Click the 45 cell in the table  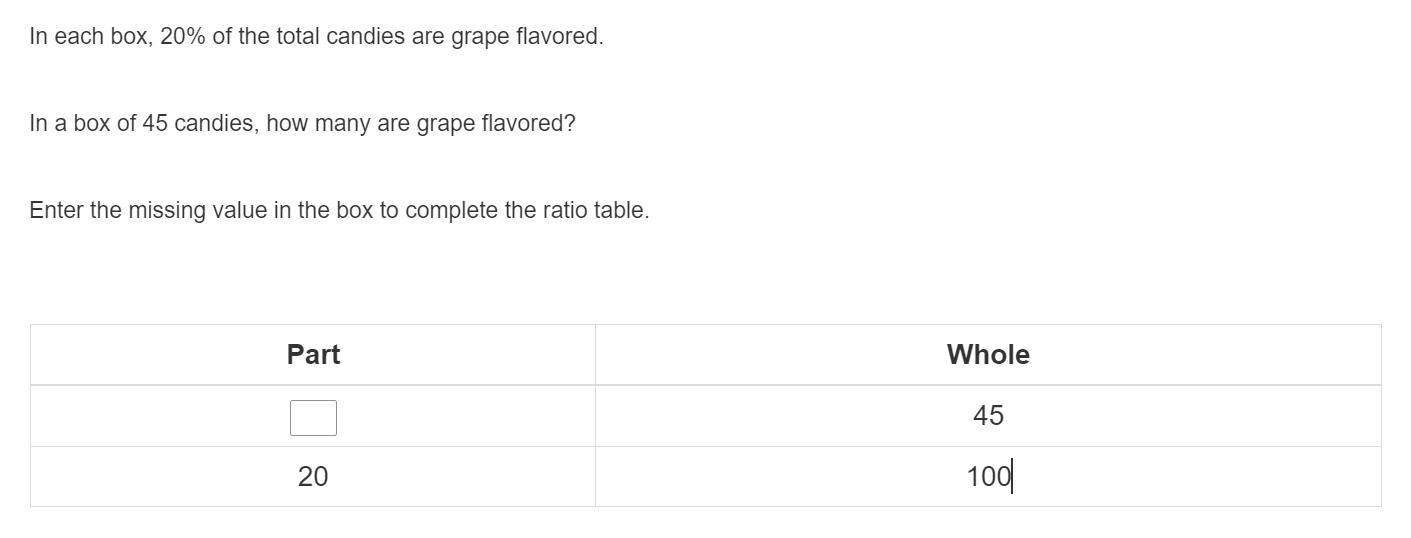pyautogui.click(x=988, y=415)
